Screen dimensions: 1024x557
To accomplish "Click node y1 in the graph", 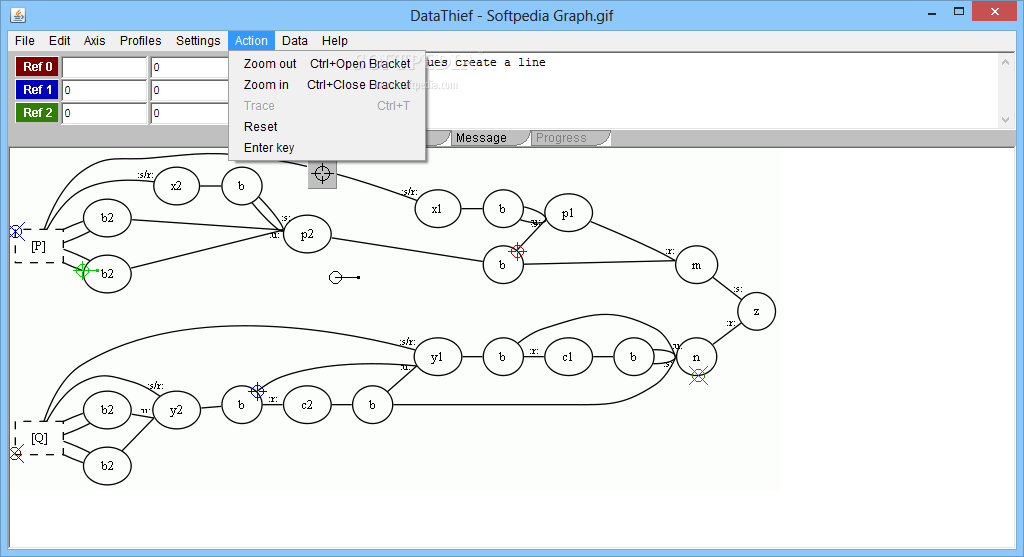I will [x=437, y=357].
